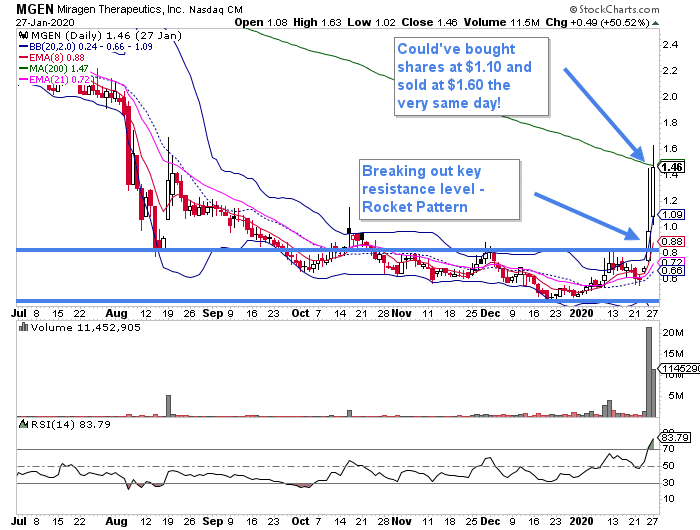Click the RSI(14) 83.79 legend text
This screenshot has width=700, height=530.
[71, 424]
